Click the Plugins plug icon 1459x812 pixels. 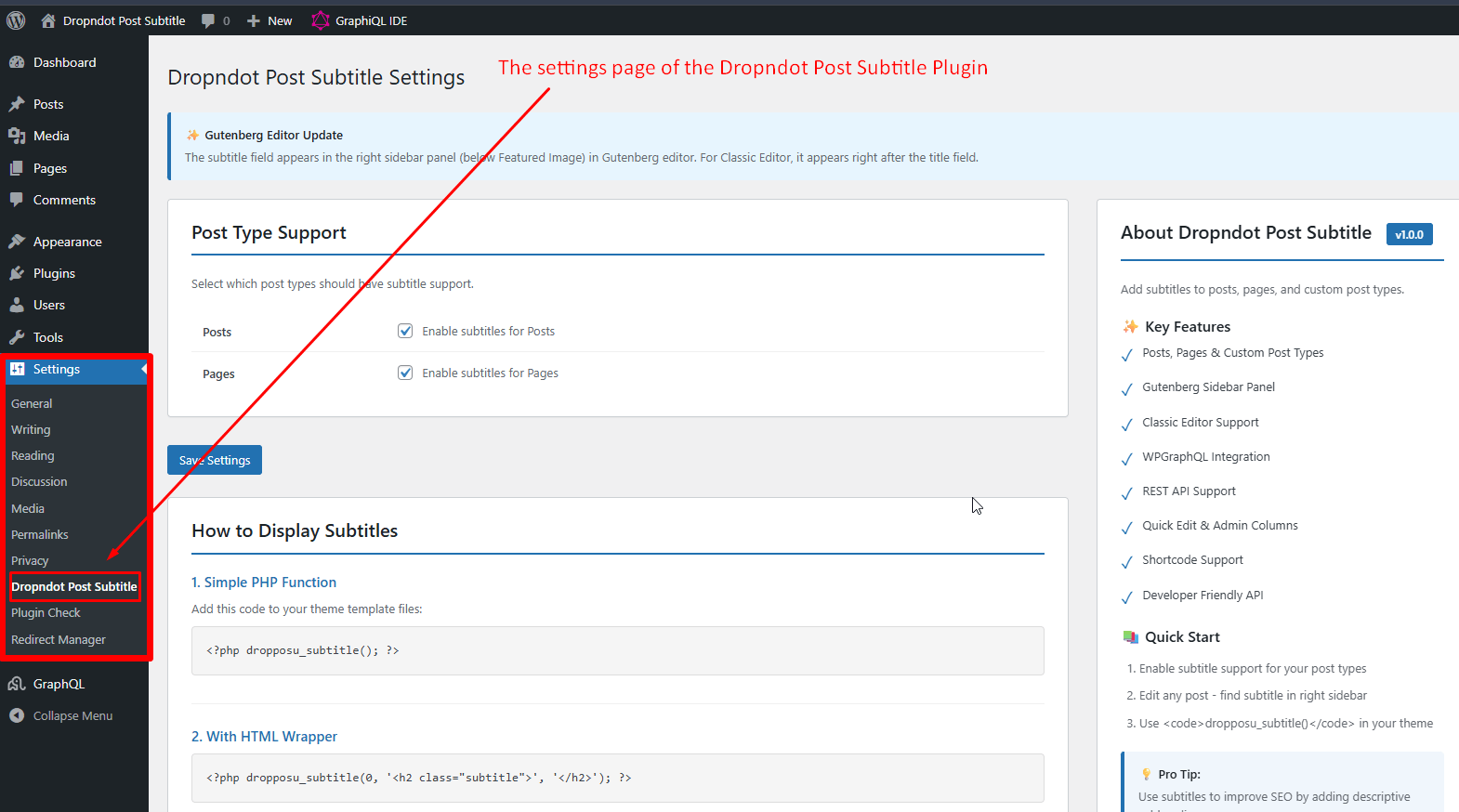click(x=17, y=273)
